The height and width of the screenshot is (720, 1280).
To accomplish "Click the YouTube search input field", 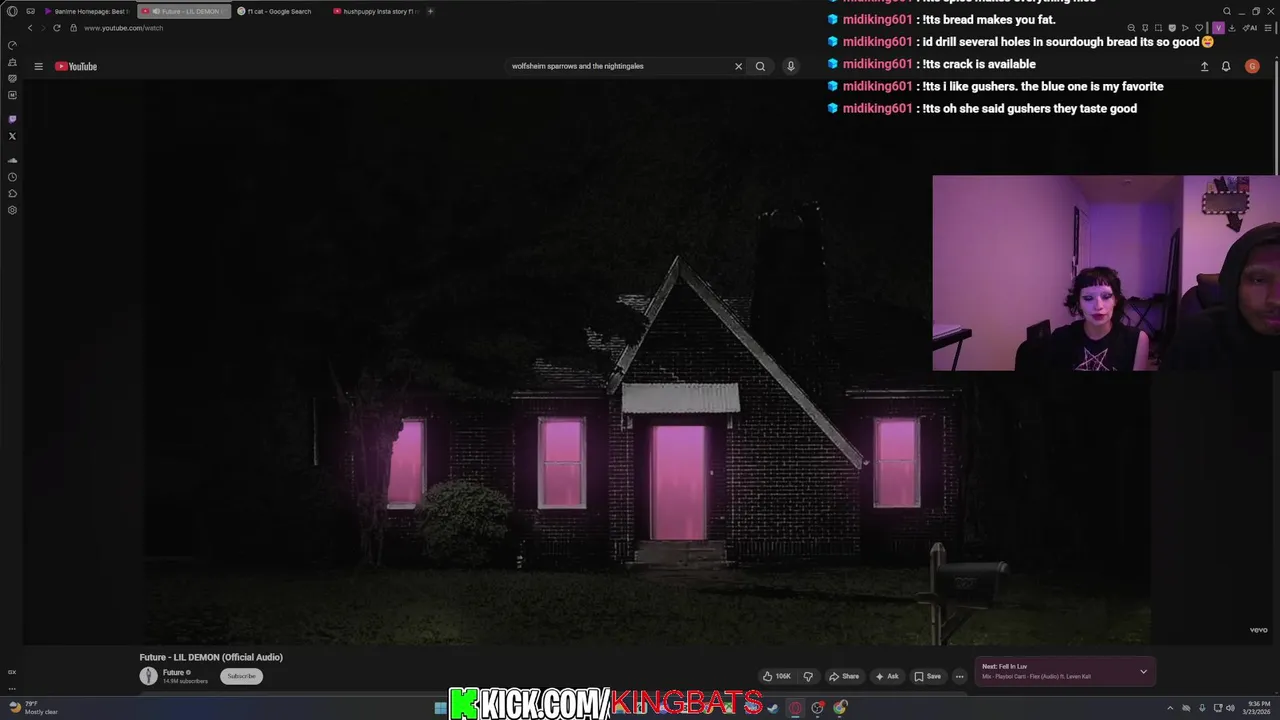I will (x=620, y=66).
